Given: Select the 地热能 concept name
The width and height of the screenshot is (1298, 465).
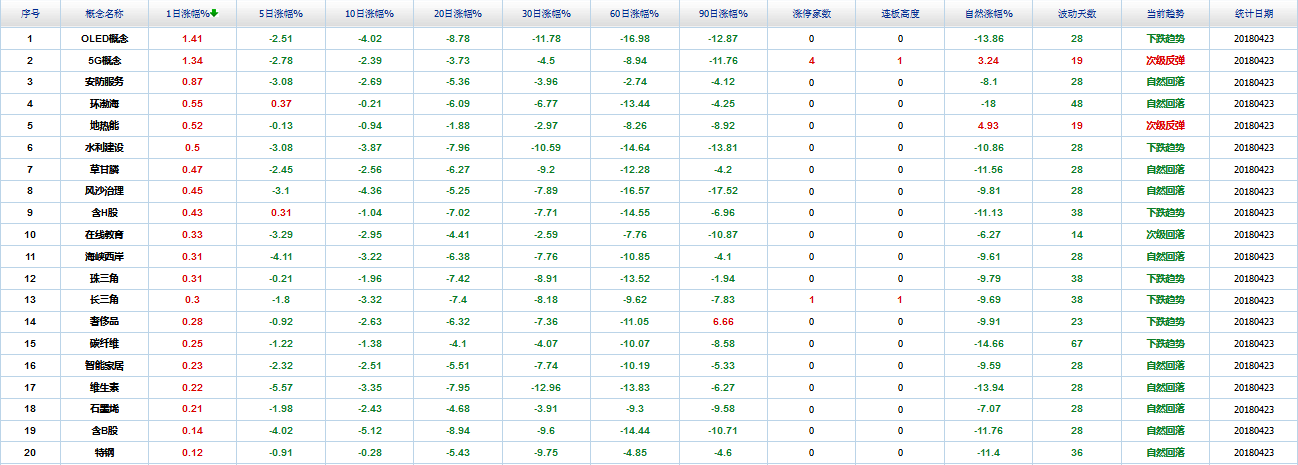Looking at the screenshot, I should pyautogui.click(x=105, y=125).
